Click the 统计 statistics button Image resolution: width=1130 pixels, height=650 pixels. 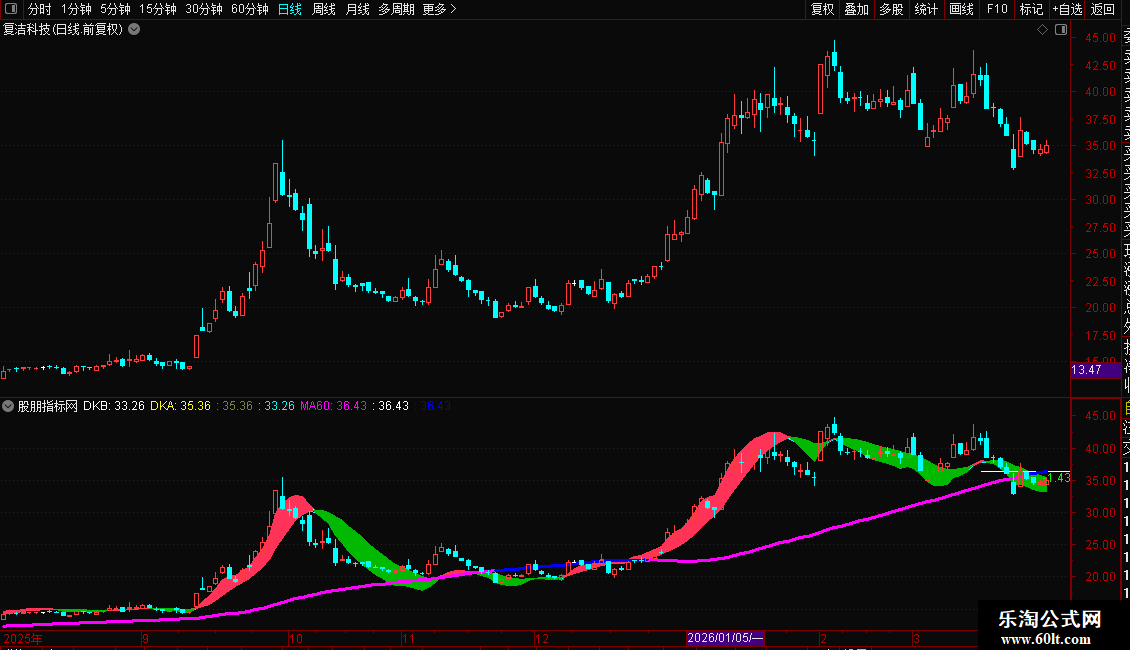pos(926,9)
